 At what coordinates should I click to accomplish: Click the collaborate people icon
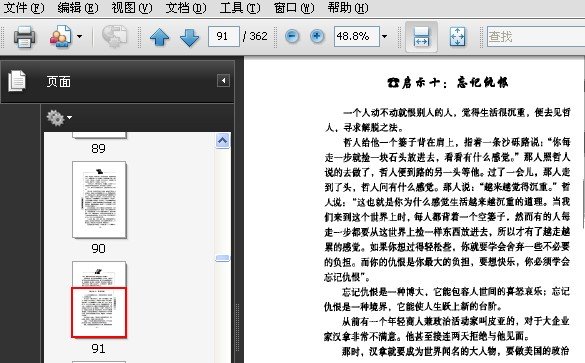[60, 37]
